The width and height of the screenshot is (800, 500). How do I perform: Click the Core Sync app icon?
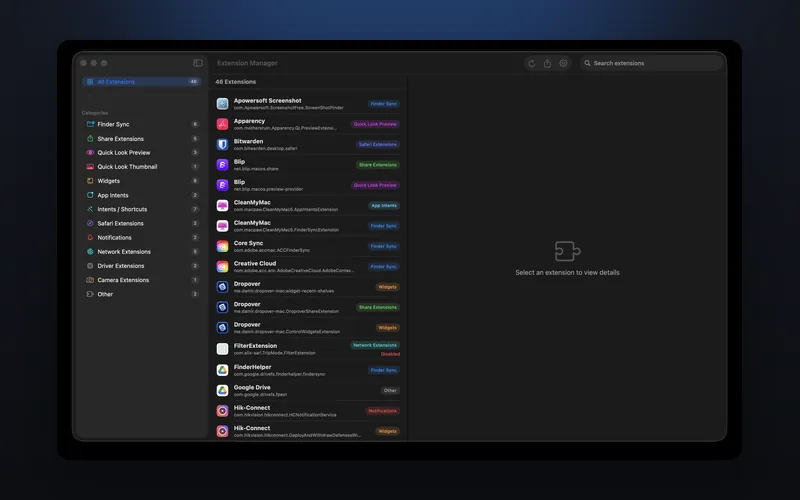tap(222, 246)
